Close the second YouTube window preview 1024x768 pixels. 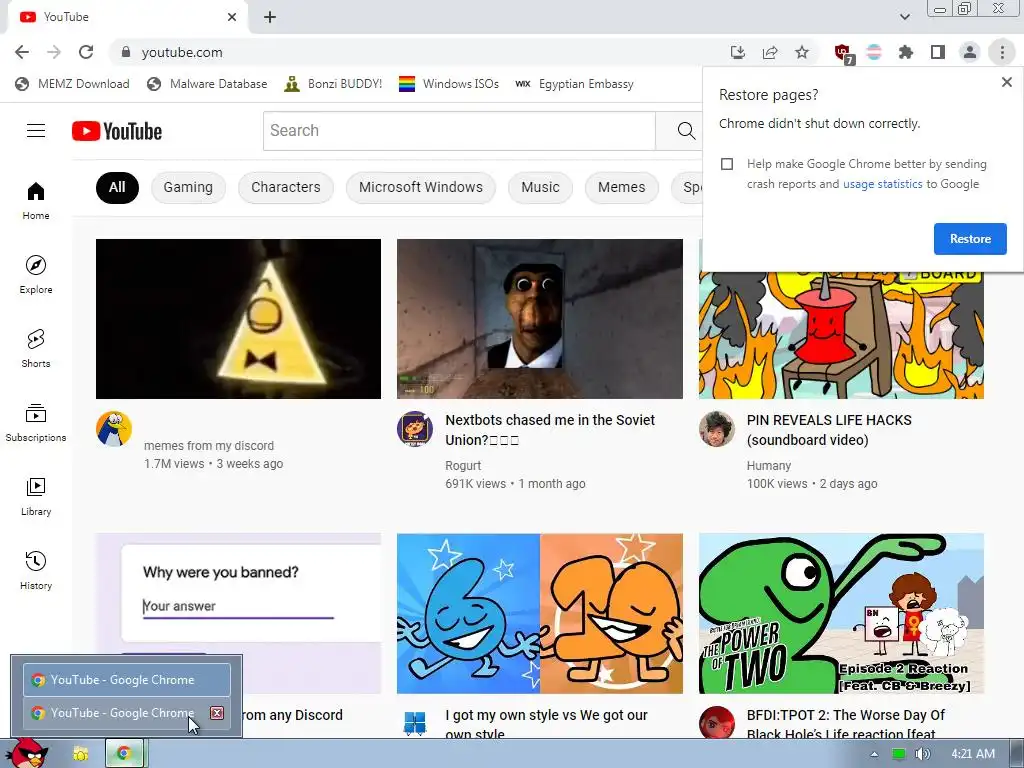coord(217,712)
